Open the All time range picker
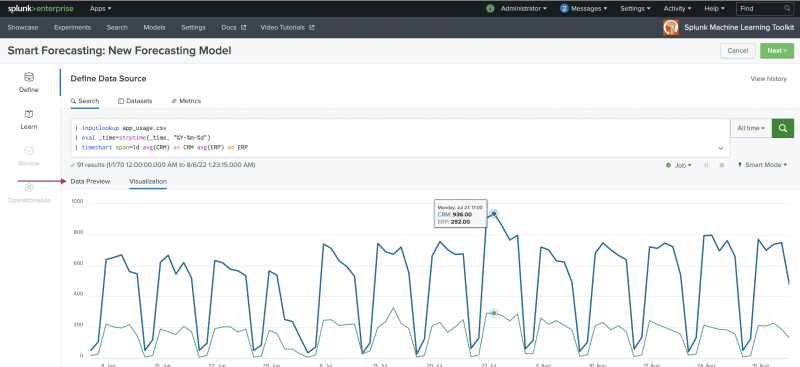 751,128
